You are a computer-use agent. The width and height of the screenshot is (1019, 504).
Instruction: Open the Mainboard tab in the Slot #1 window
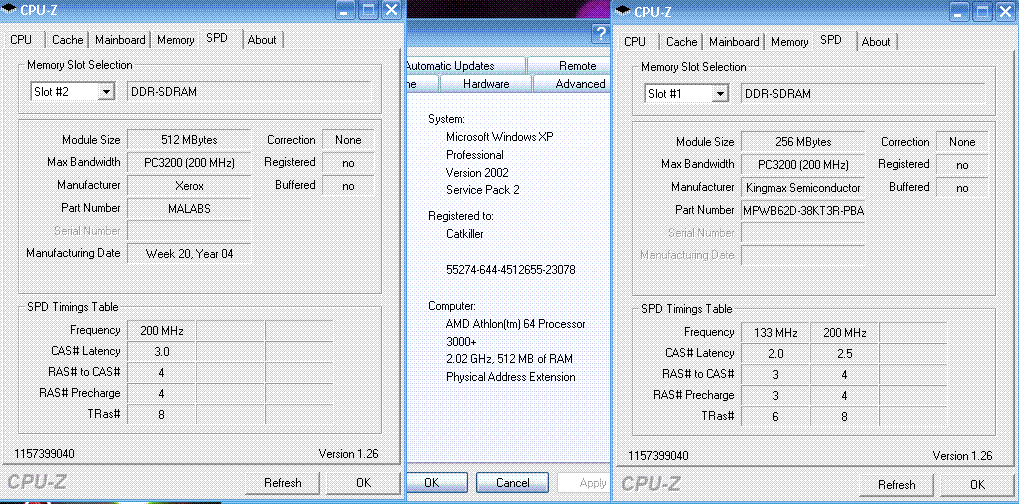pyautogui.click(x=734, y=42)
